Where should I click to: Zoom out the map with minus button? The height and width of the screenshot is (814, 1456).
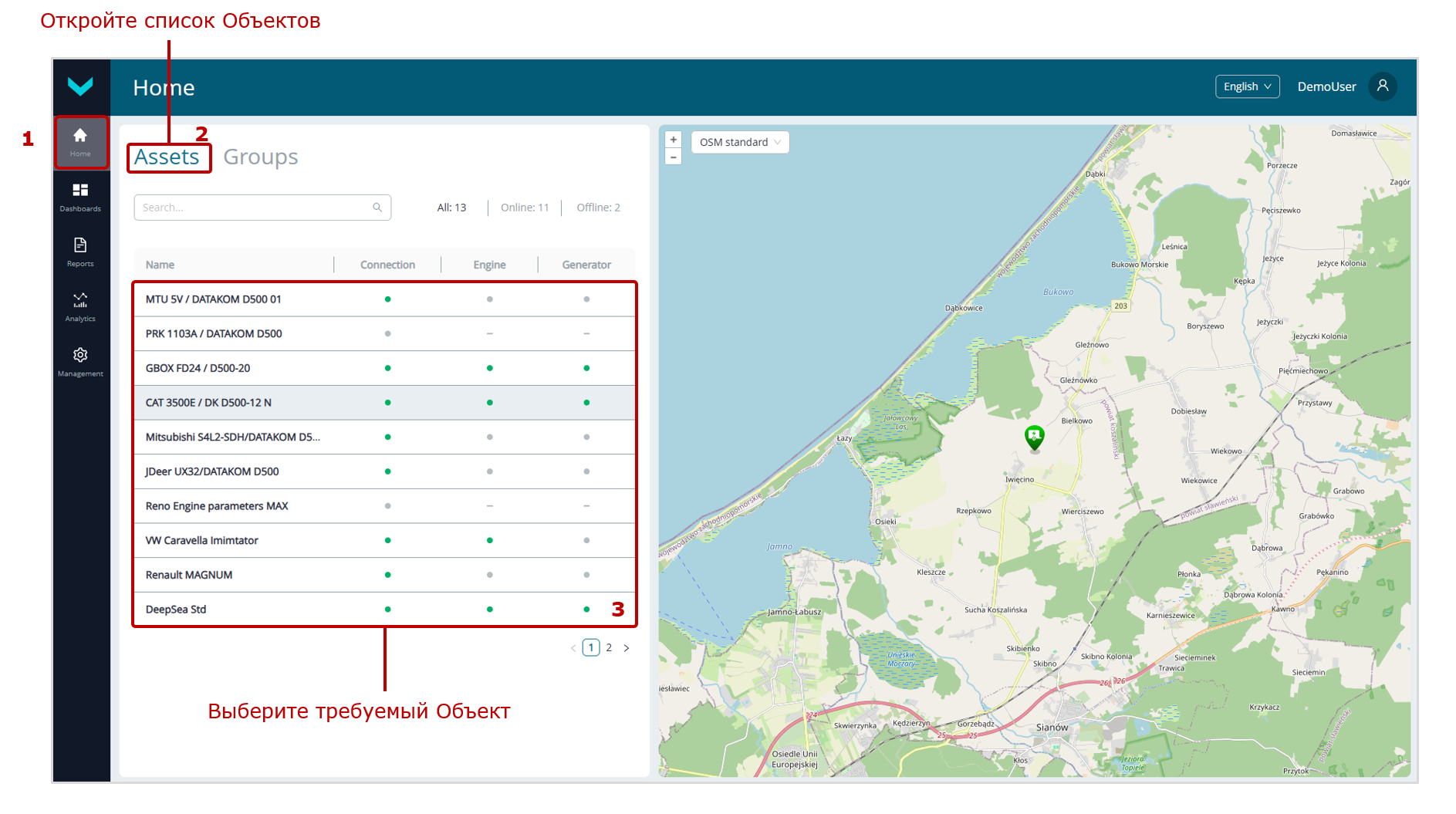[674, 157]
